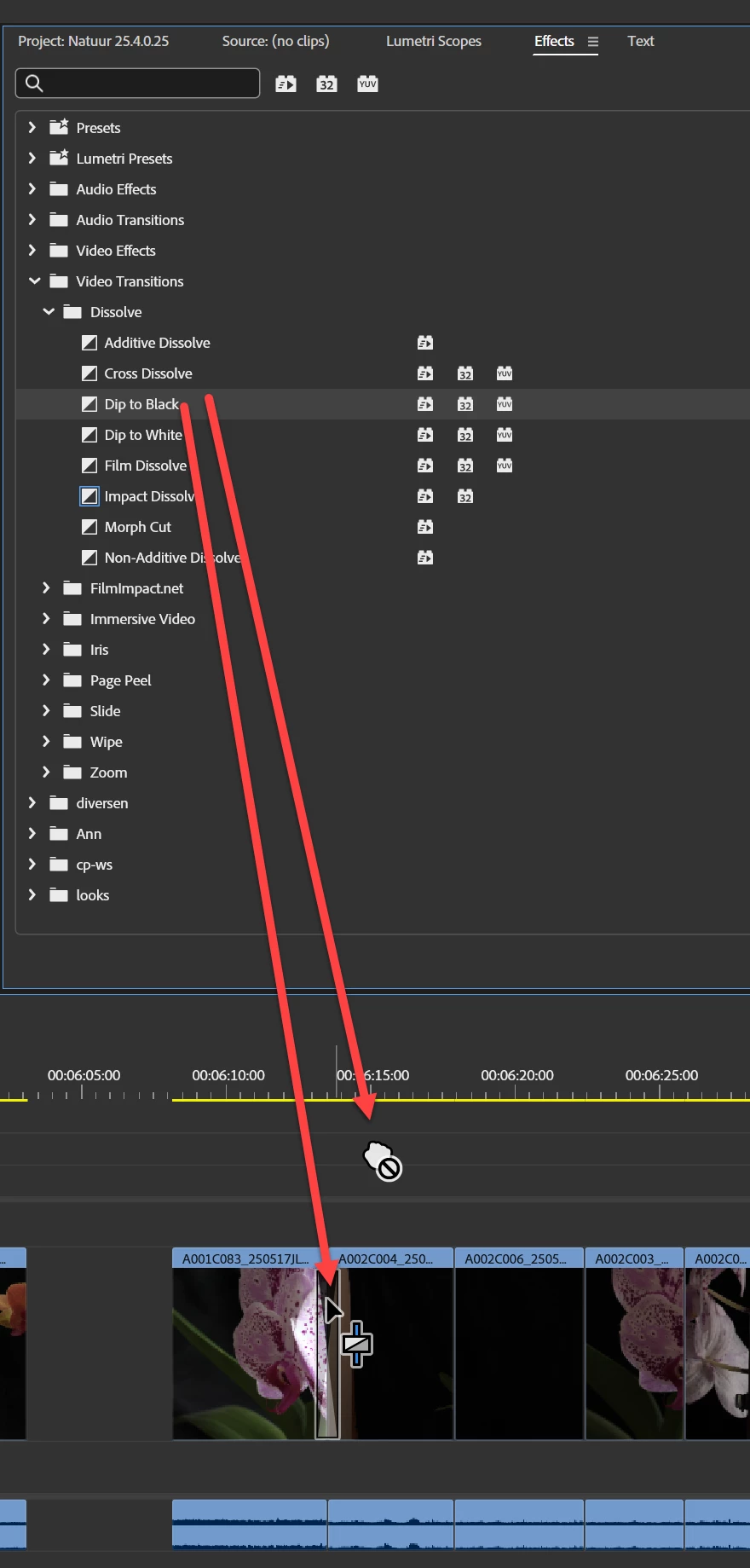Click Impact Dissolve's 32-bit color badge
750x1568 pixels.
pyautogui.click(x=465, y=496)
